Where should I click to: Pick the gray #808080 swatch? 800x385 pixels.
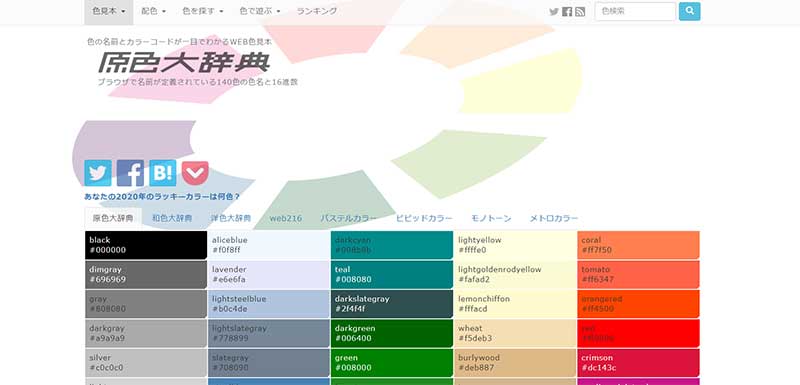[x=146, y=304]
